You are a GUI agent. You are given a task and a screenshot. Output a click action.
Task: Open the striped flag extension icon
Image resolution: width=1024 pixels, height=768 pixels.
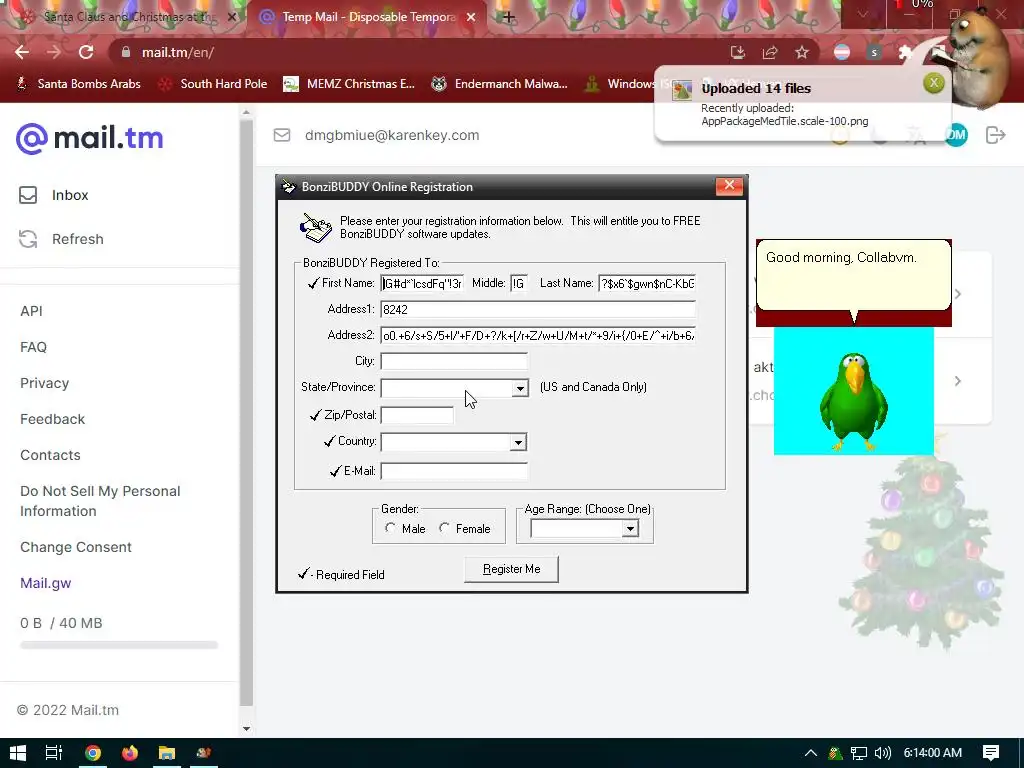[x=842, y=52]
